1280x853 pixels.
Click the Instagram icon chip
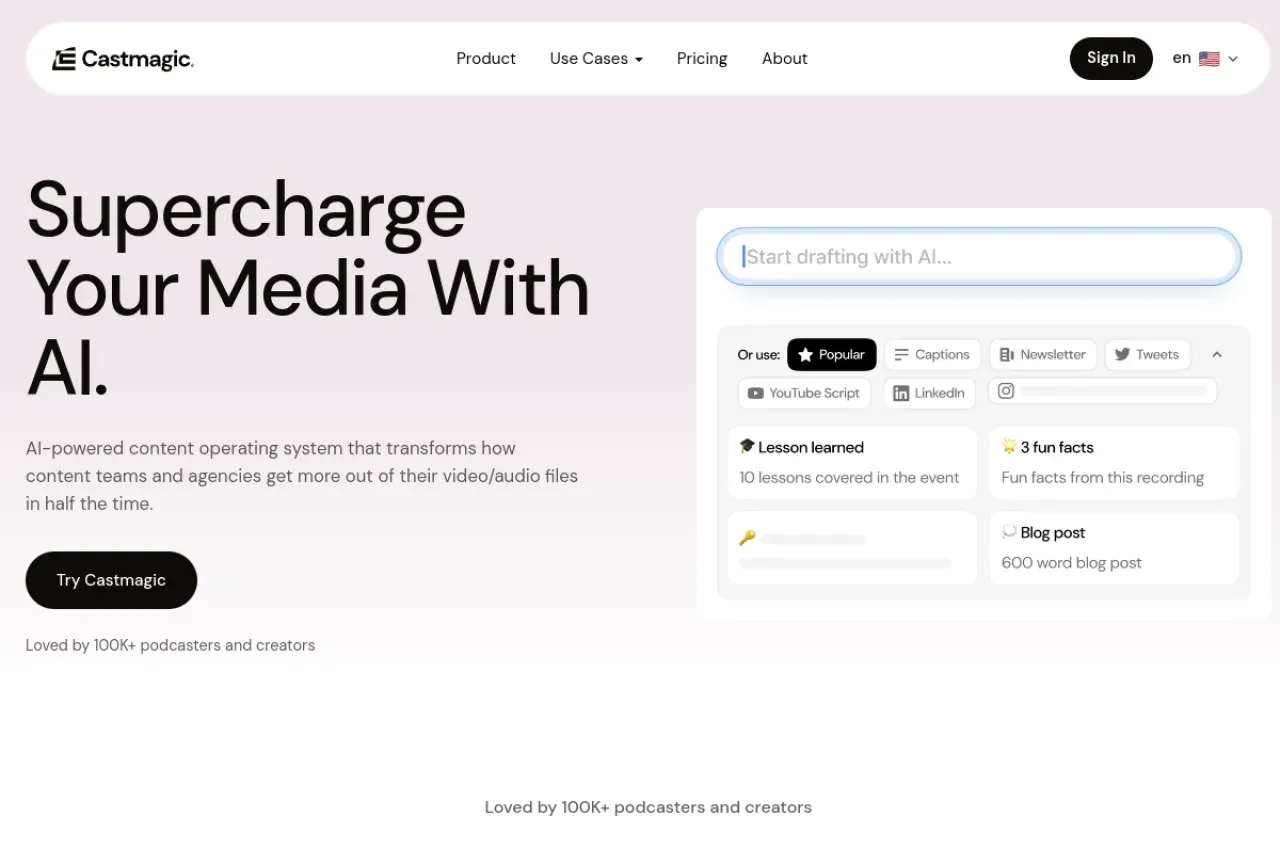[x=1103, y=391]
